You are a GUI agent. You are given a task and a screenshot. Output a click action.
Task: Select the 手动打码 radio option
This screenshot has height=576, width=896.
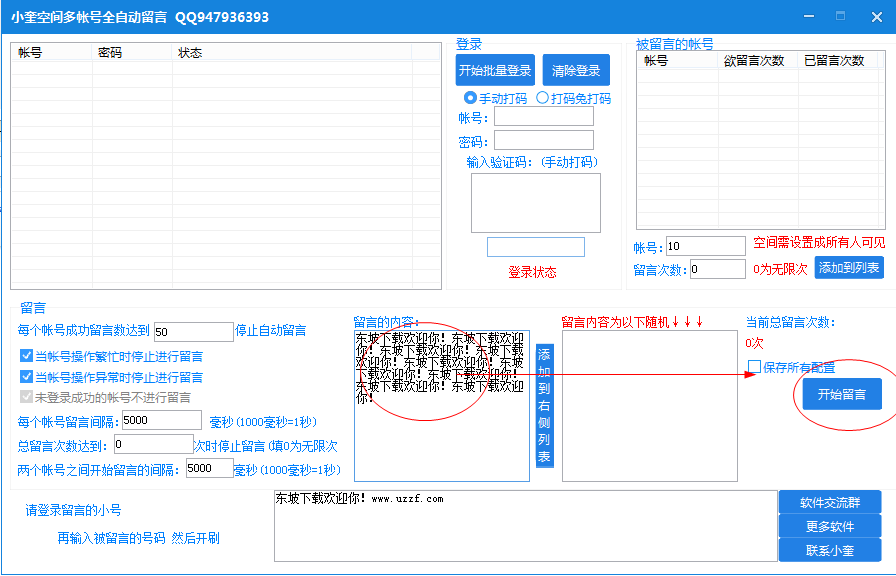click(x=495, y=98)
